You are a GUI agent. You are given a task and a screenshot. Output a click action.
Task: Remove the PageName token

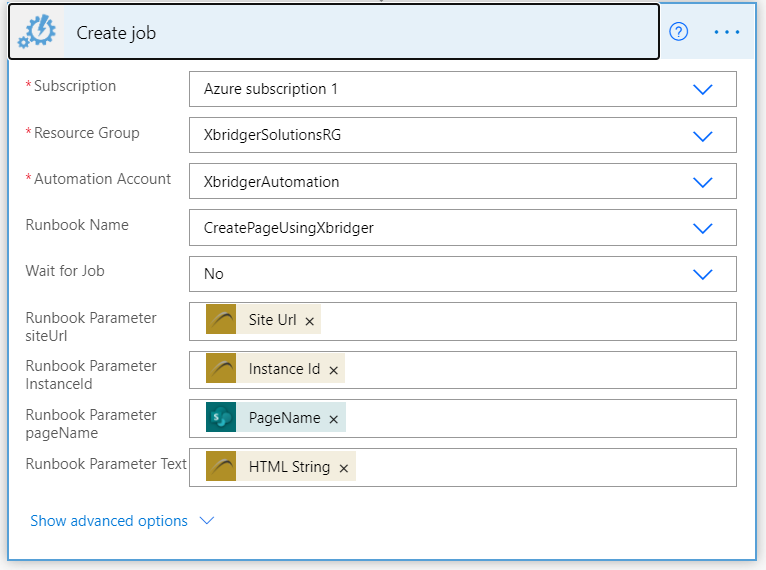334,420
